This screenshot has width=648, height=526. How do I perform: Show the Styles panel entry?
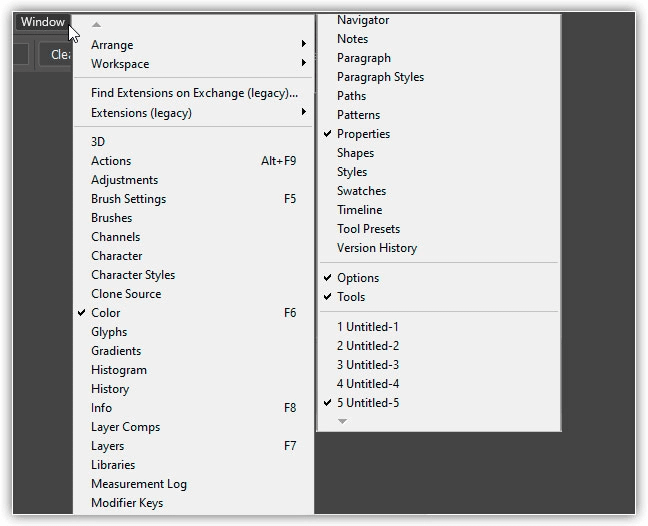click(x=439, y=172)
